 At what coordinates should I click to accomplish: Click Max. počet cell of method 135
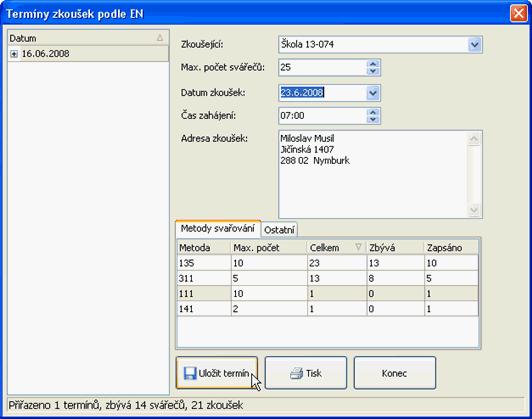[x=269, y=263]
